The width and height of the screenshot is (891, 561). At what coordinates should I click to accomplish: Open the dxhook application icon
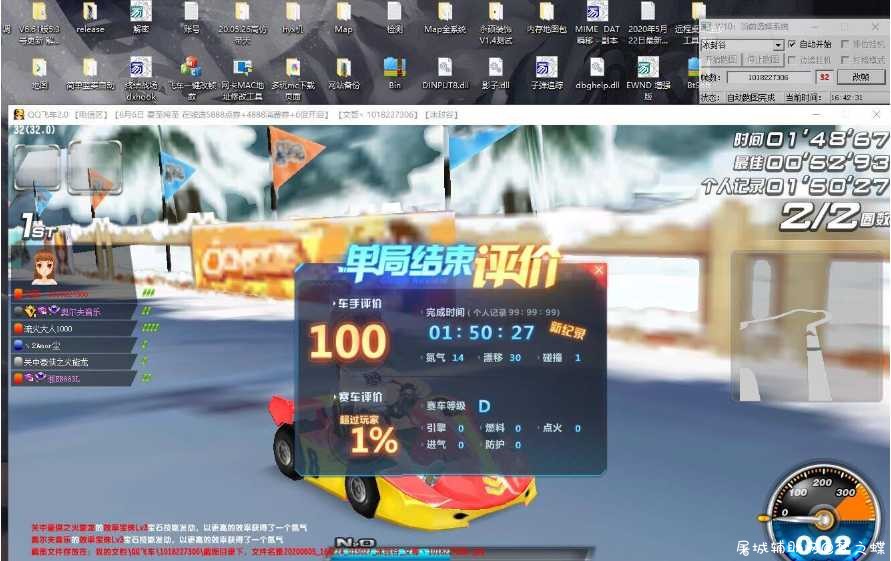coord(140,78)
